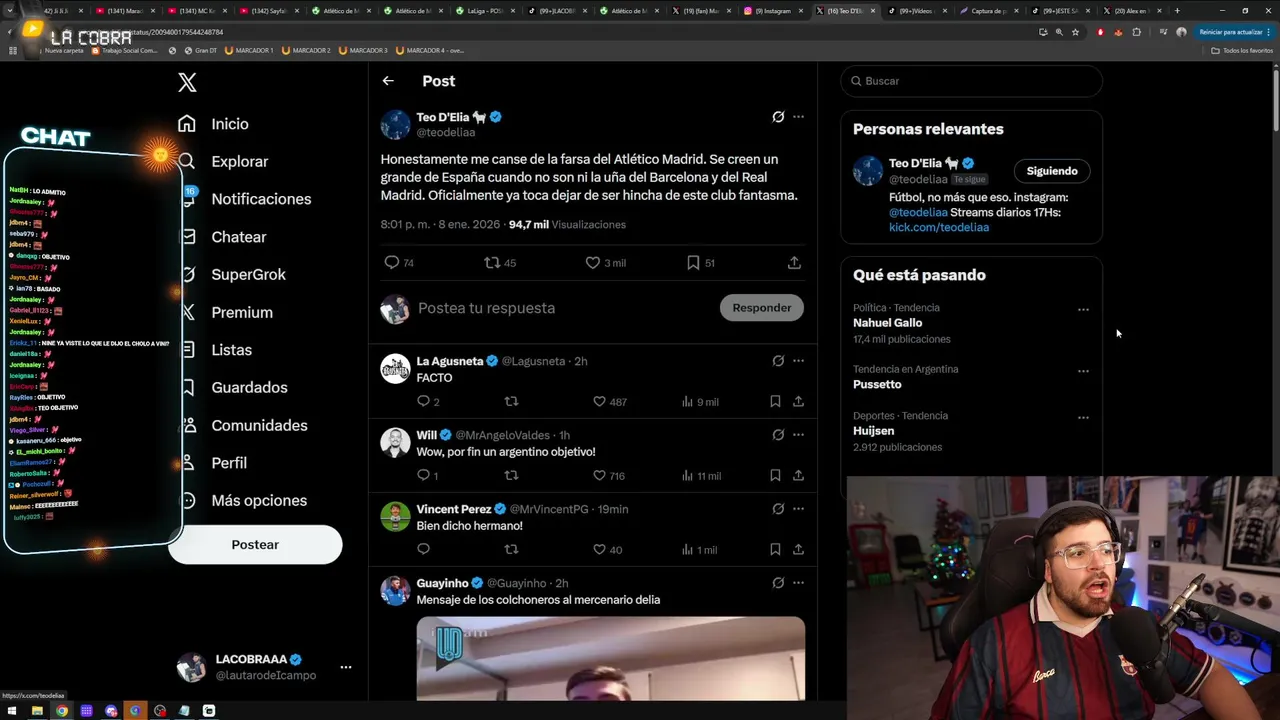Open Notificaciones in the sidebar
This screenshot has width=1280, height=720.
point(244,199)
